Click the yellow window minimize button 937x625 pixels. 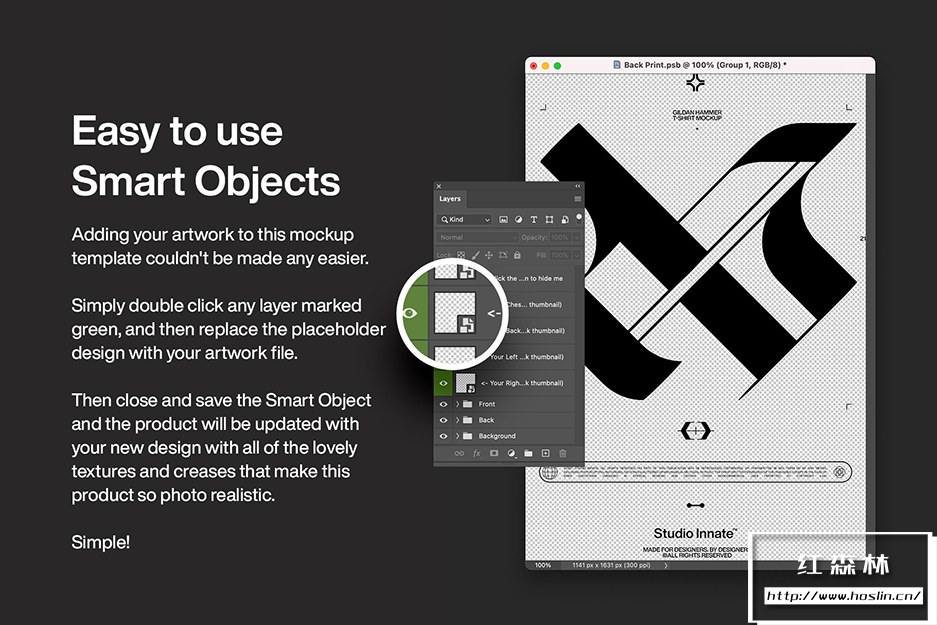(x=546, y=66)
